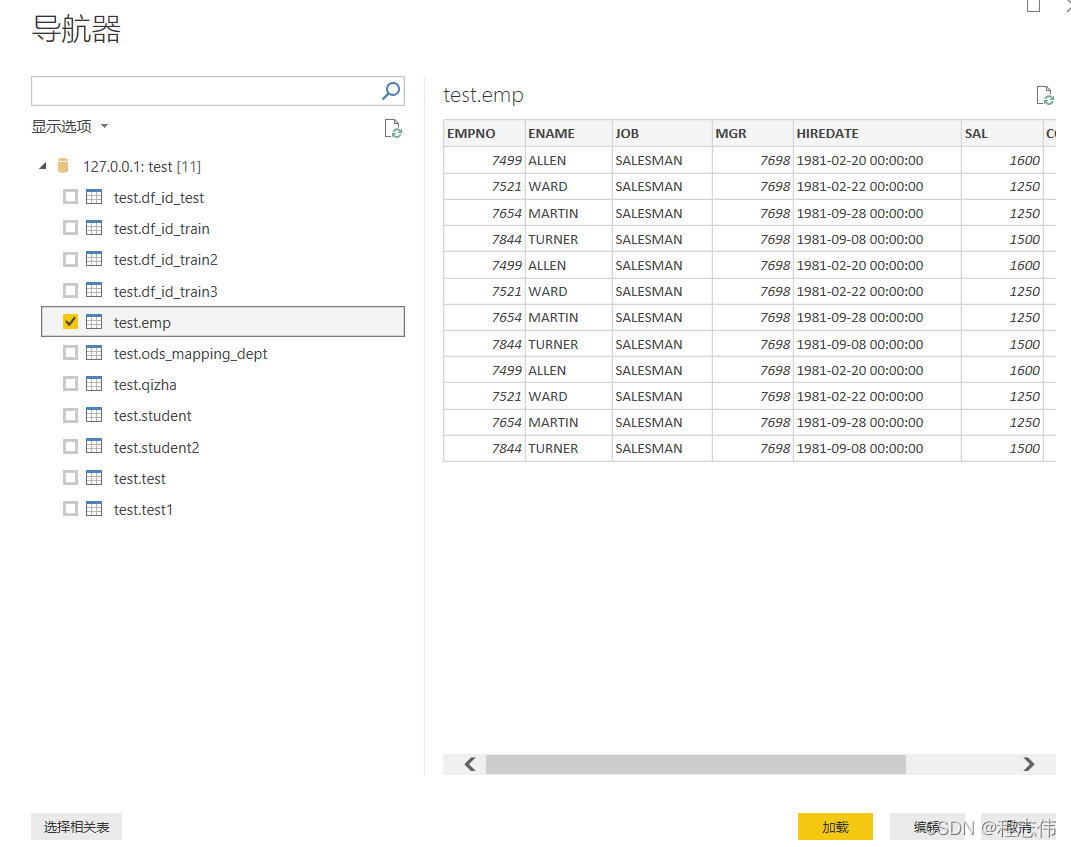Click table icon of test.df_id_train

[x=94, y=228]
